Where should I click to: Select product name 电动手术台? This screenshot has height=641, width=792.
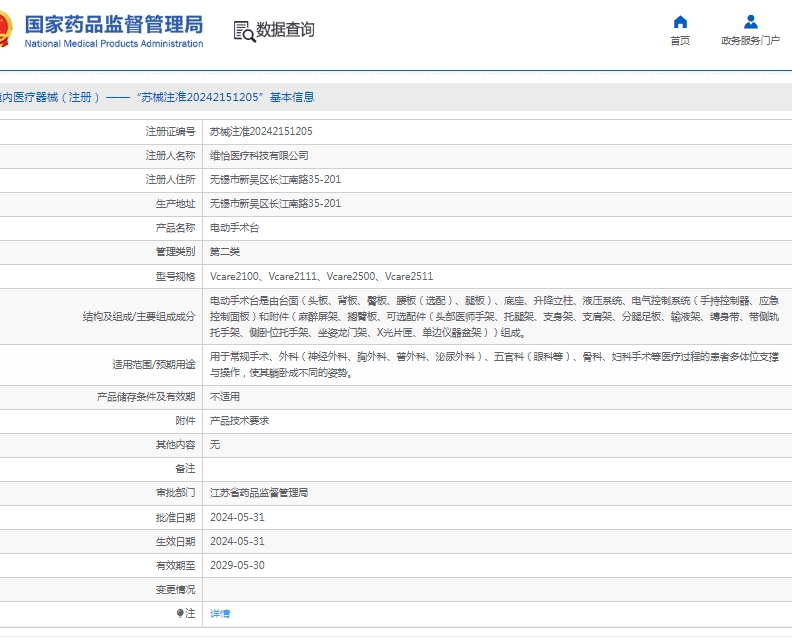[234, 228]
